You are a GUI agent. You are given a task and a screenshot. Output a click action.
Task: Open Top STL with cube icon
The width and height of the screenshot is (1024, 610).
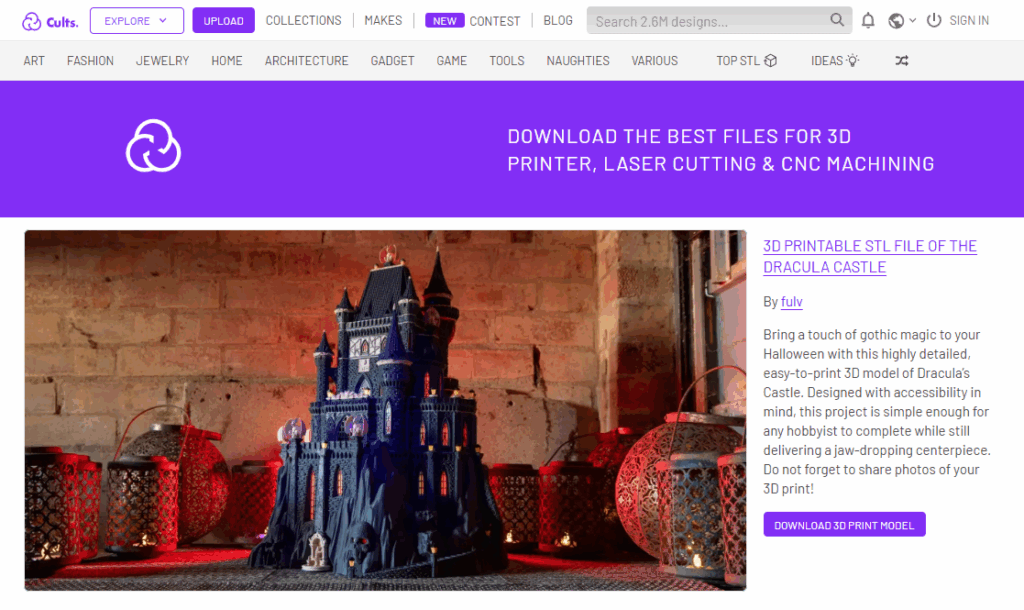pyautogui.click(x=746, y=61)
